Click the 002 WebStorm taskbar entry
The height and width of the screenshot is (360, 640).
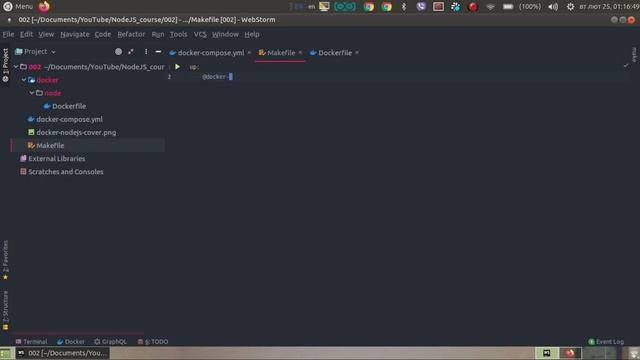pos(62,353)
